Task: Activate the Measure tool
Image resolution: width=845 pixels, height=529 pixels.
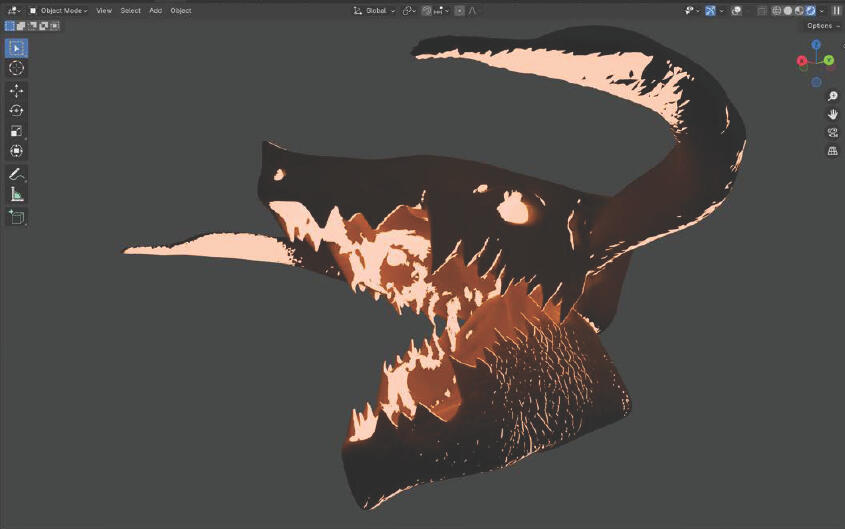Action: (16, 194)
